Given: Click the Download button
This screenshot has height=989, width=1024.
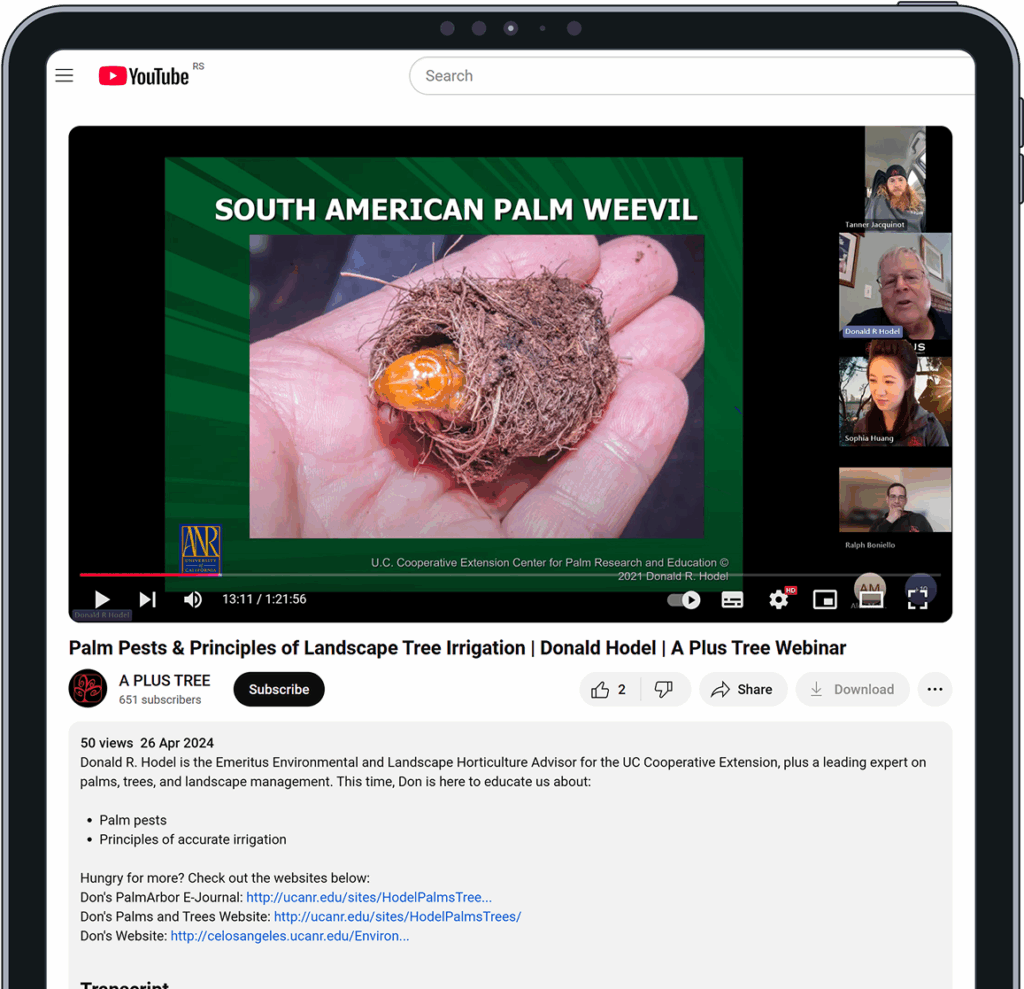Looking at the screenshot, I should [x=852, y=689].
